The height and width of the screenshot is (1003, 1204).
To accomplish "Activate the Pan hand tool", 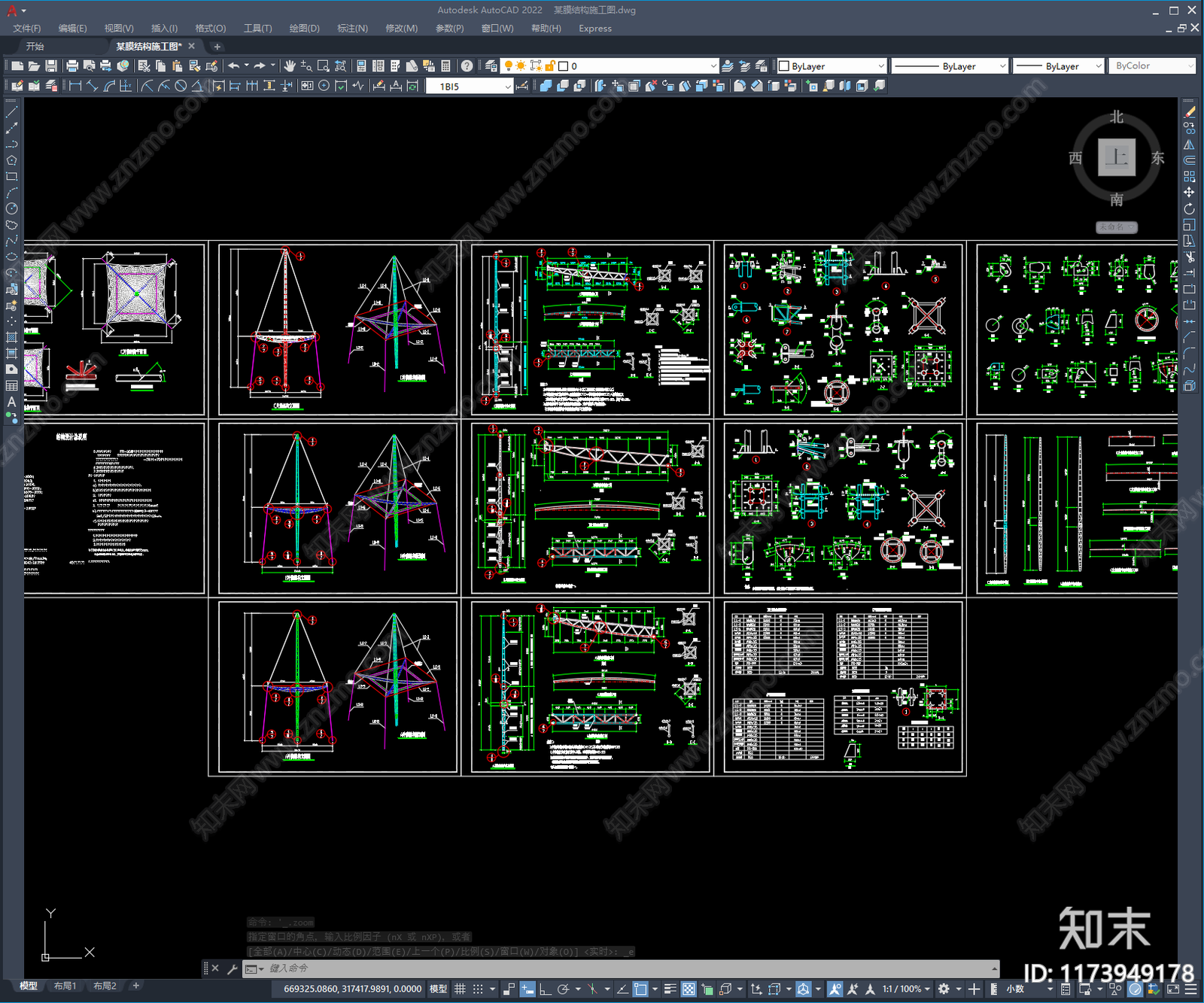I will click(290, 66).
